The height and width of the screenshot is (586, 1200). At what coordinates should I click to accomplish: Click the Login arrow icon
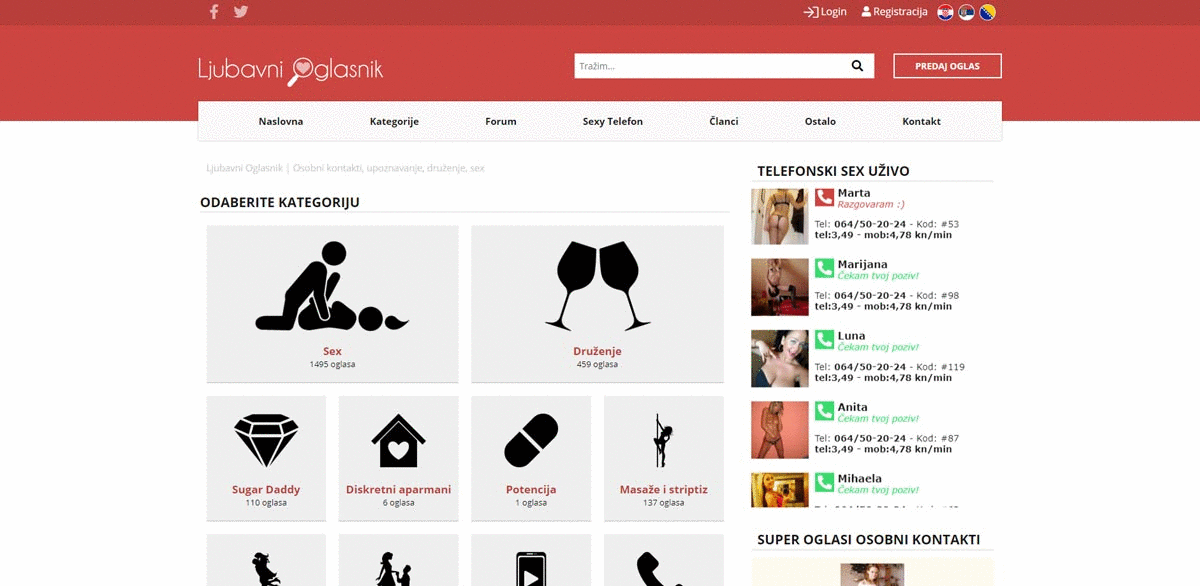[809, 11]
